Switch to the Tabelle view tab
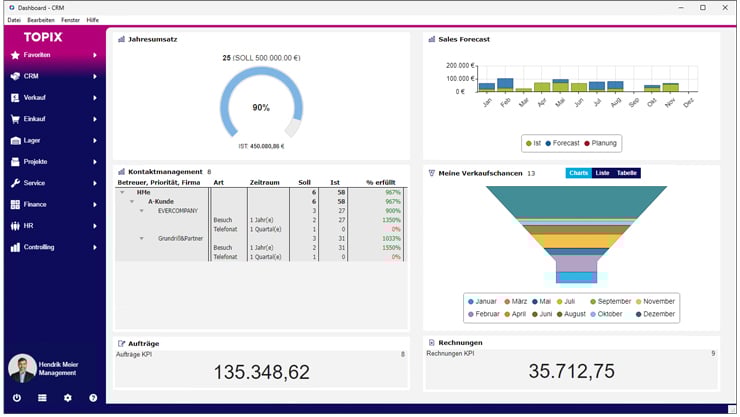Screen dimensions: 740x417 click(626, 173)
